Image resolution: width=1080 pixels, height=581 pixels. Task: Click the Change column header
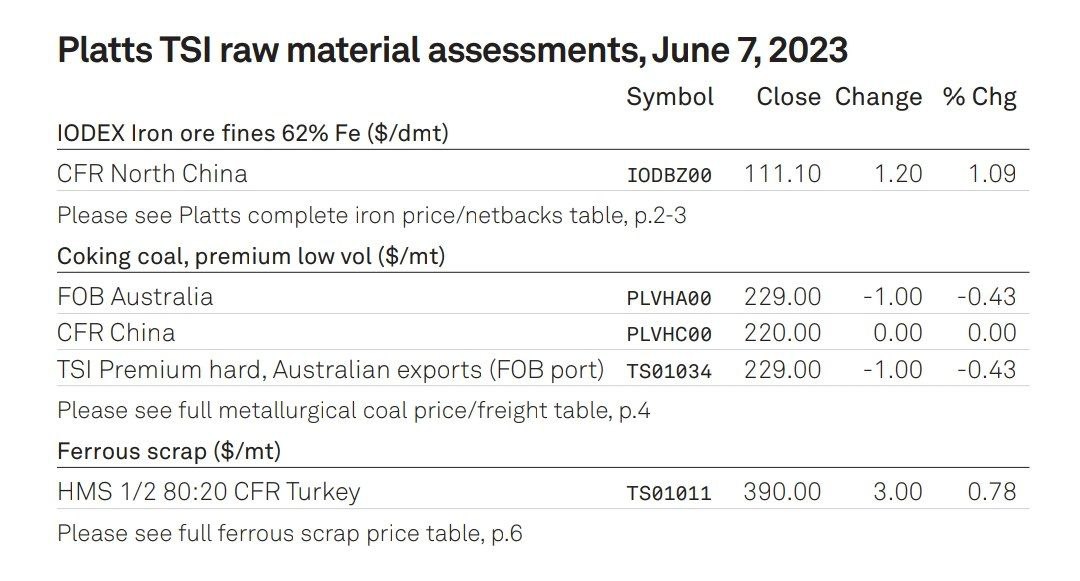(x=878, y=97)
